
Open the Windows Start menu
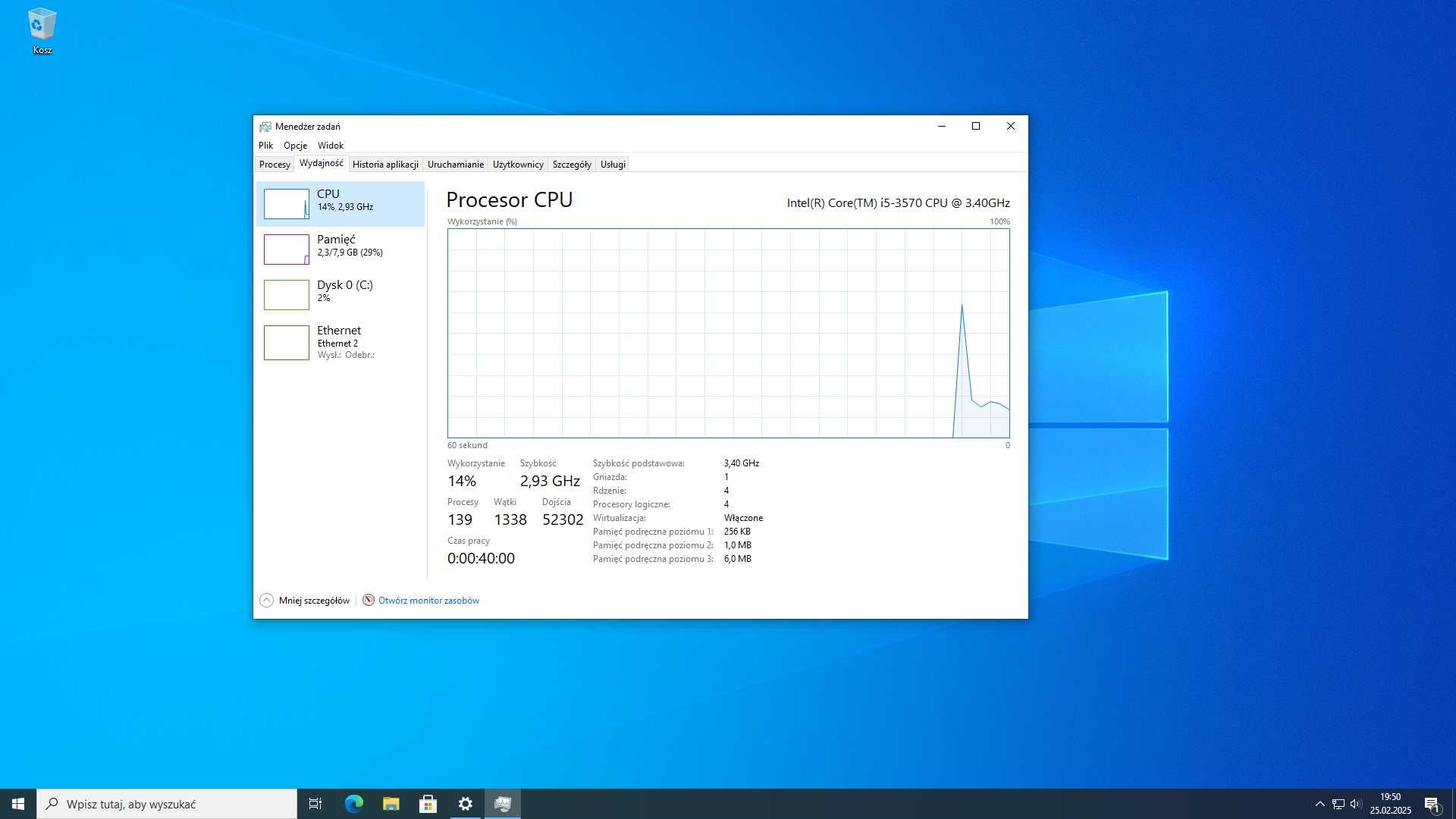(18, 804)
